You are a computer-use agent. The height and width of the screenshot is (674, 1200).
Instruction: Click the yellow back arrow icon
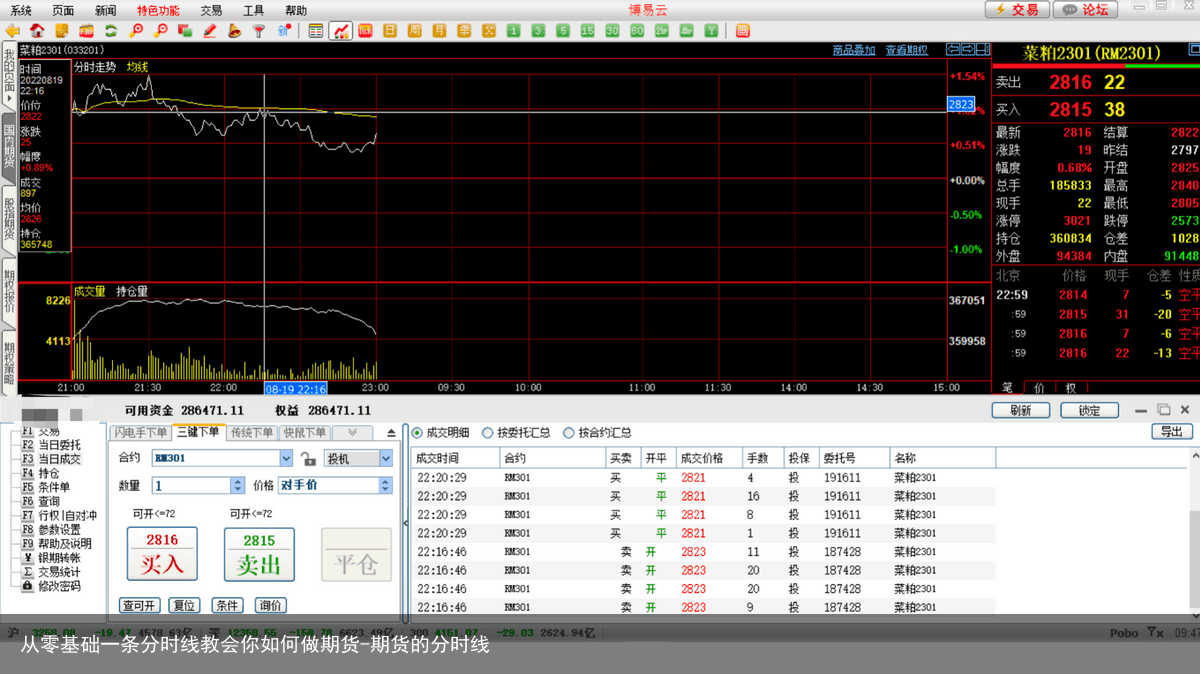coord(14,31)
